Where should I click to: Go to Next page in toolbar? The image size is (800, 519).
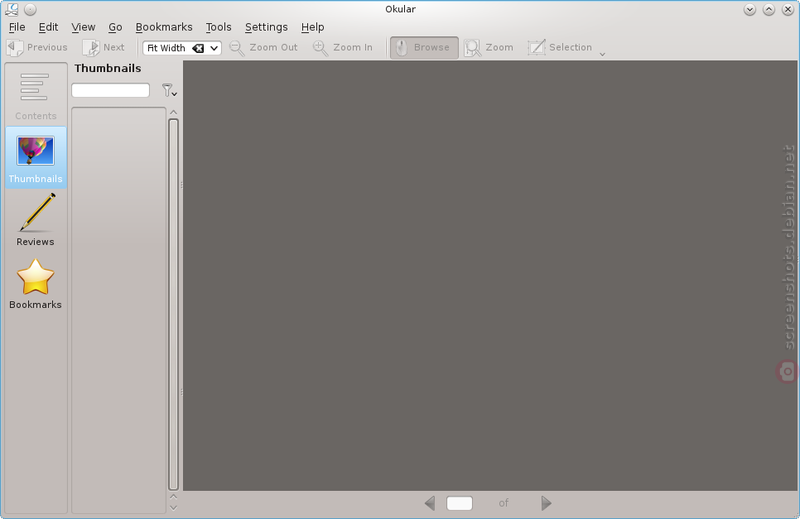(x=104, y=47)
